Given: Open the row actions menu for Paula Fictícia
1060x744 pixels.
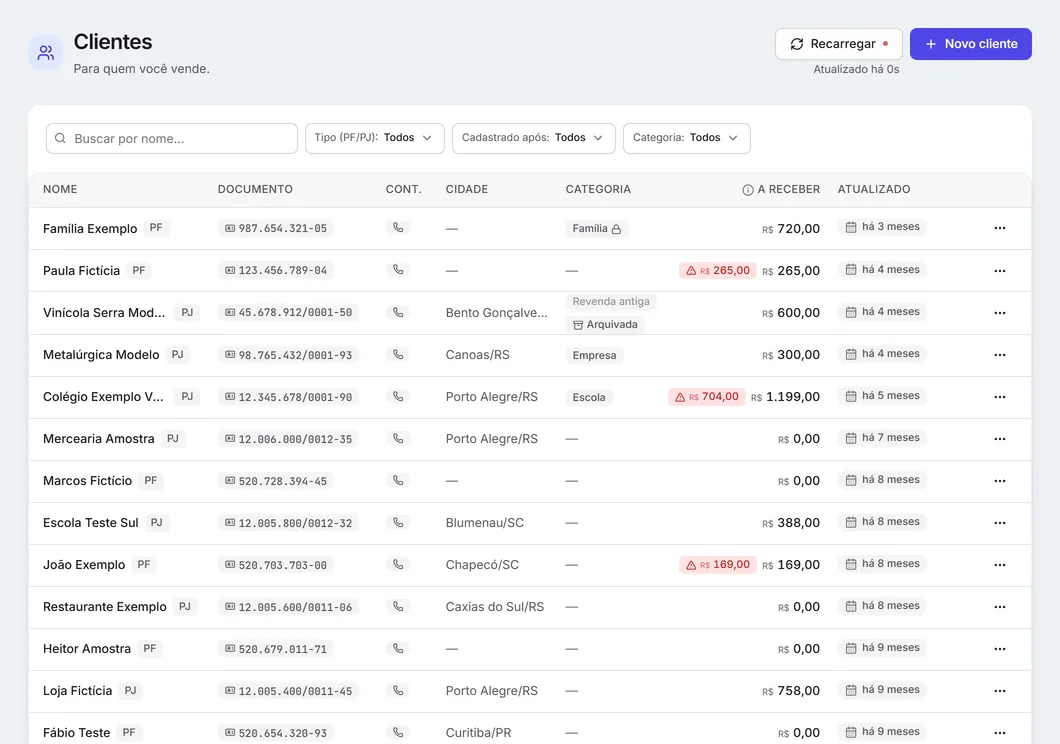Looking at the screenshot, I should coord(1000,270).
